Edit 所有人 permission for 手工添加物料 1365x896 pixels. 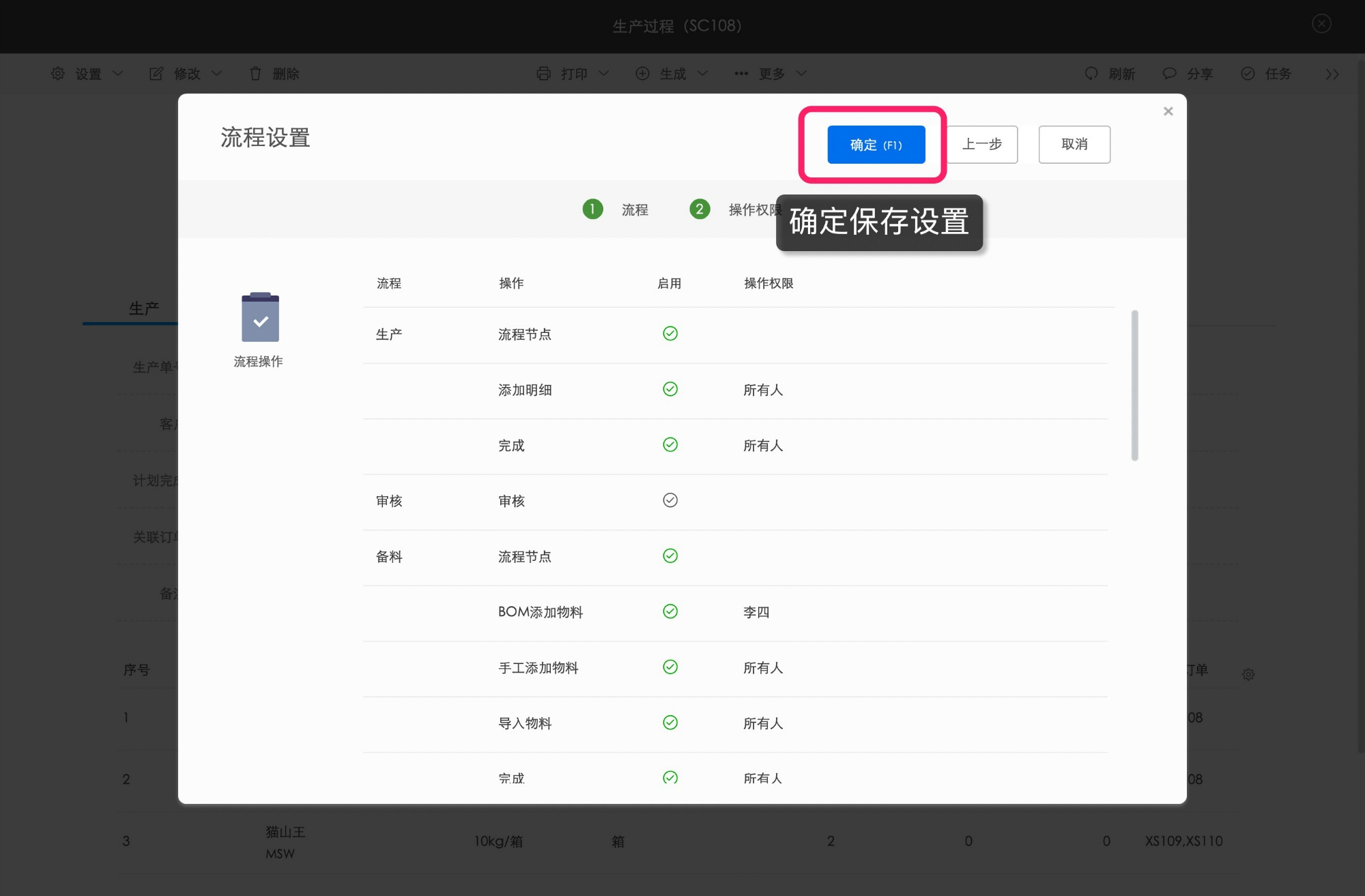[x=763, y=668]
